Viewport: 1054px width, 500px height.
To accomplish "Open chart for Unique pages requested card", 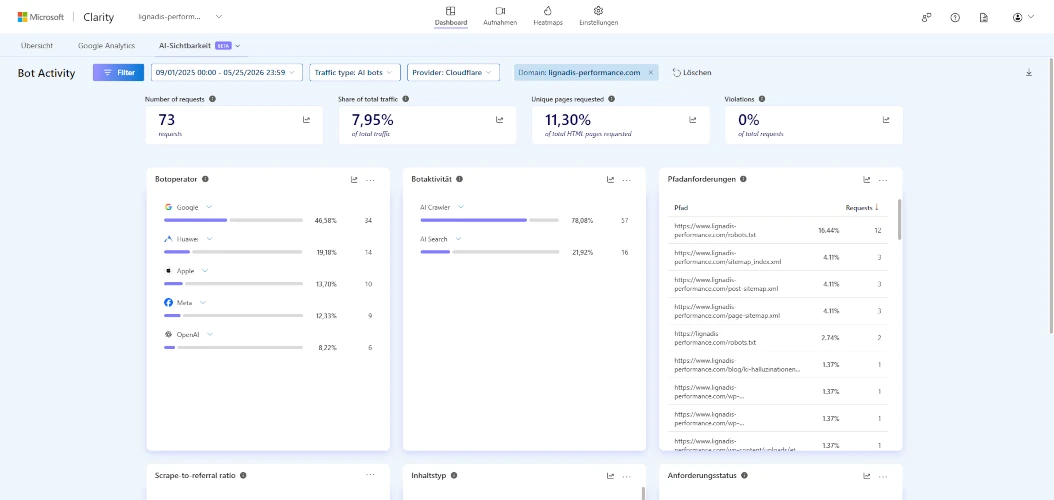I will click(x=692, y=120).
